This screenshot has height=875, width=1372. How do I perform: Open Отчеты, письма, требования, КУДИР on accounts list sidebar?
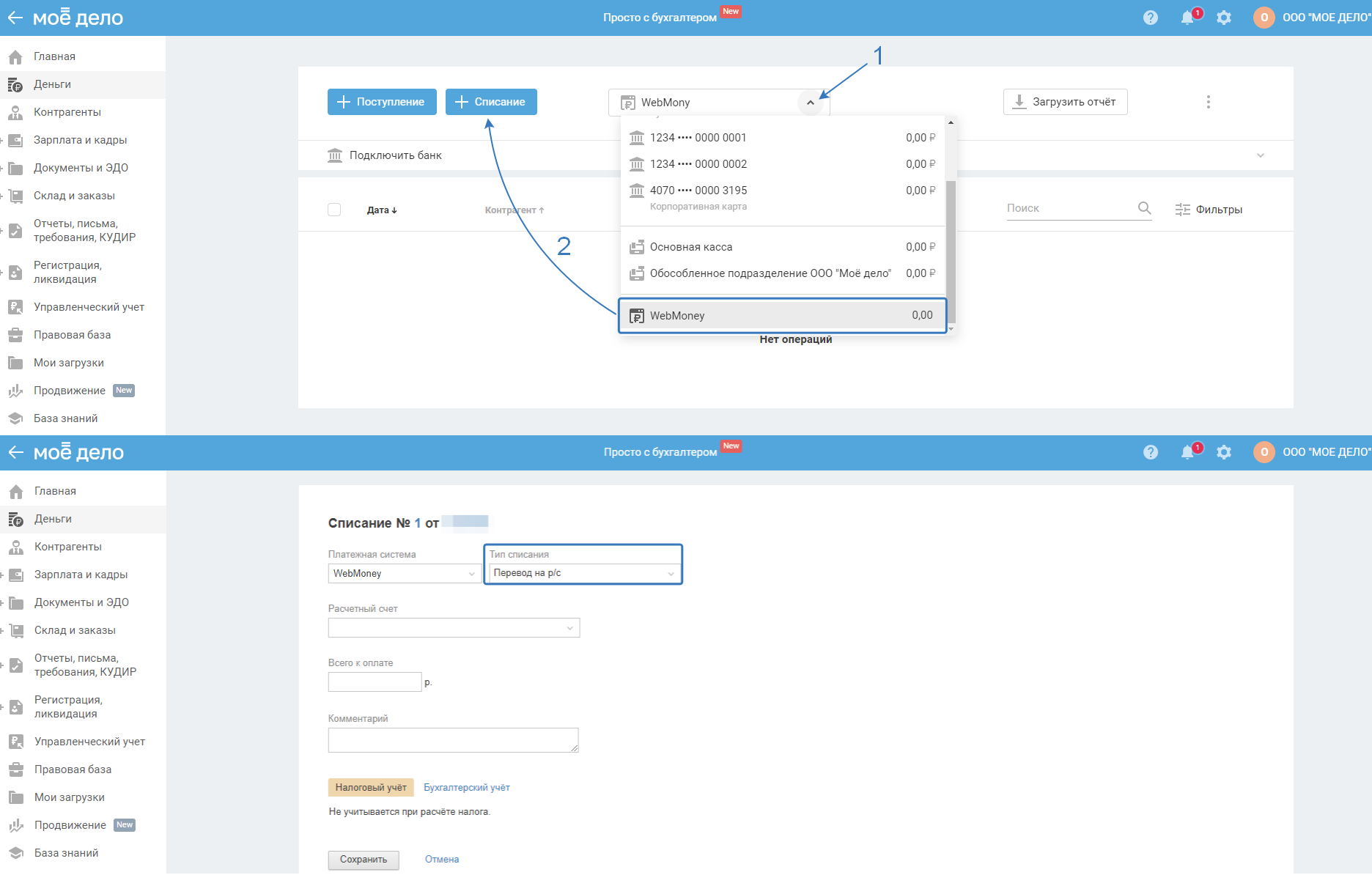(84, 231)
